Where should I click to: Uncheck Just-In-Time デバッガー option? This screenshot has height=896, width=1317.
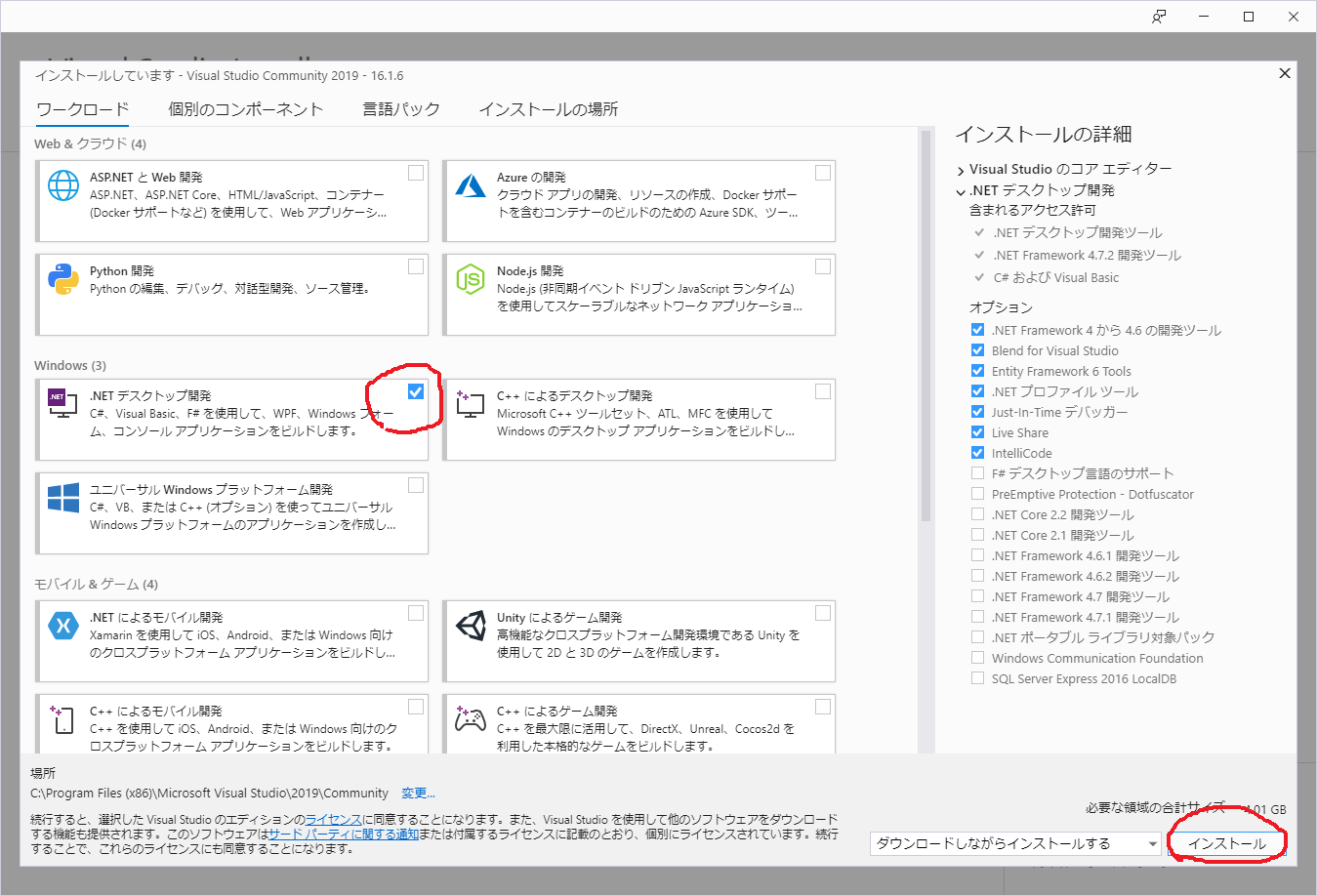click(977, 412)
